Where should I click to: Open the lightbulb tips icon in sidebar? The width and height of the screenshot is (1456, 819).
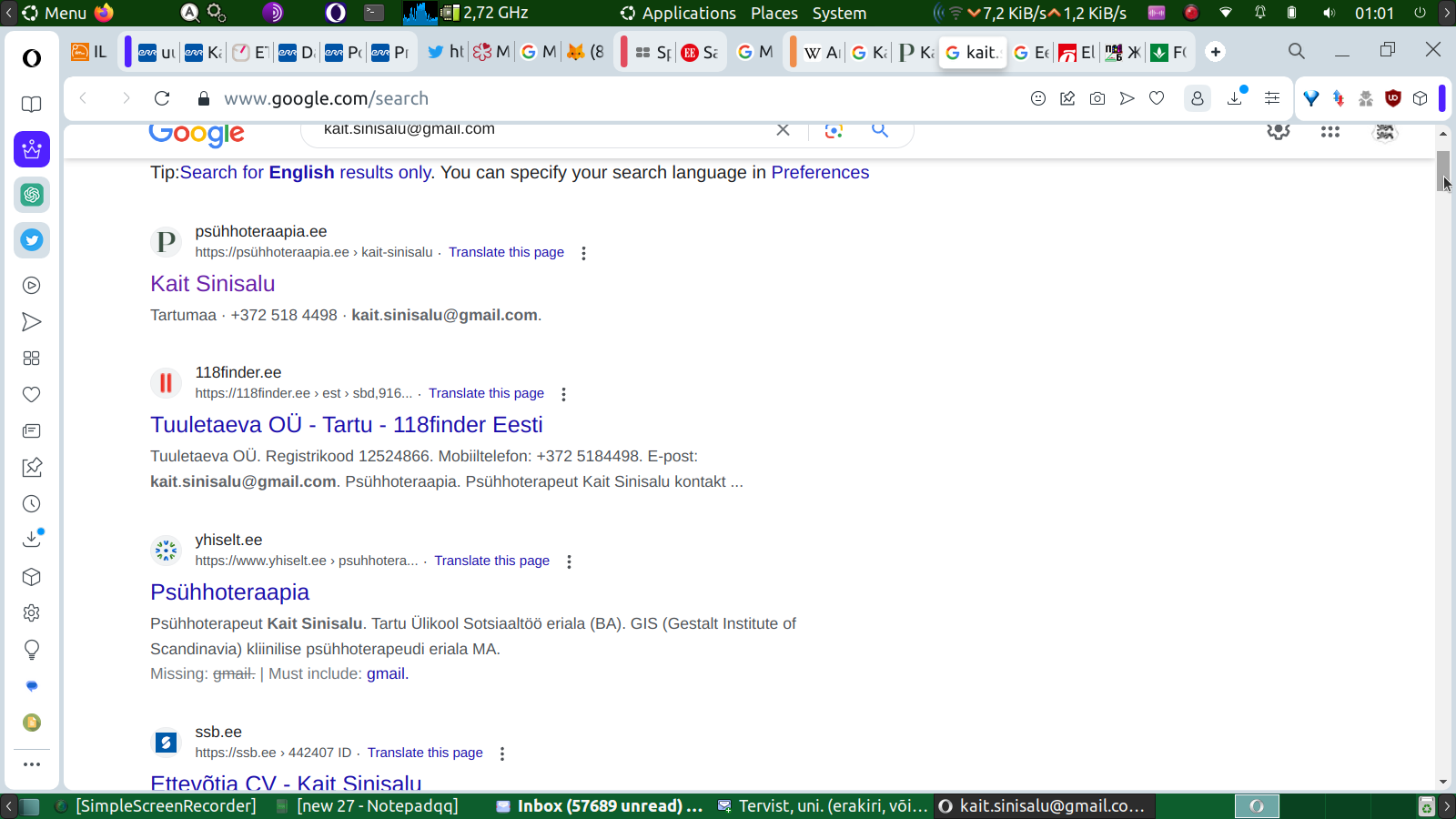pos(32,650)
